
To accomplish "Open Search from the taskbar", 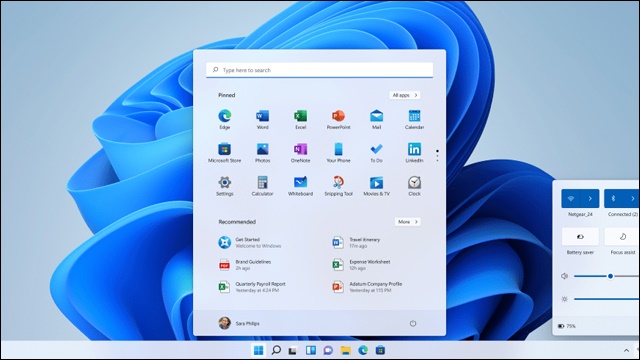I will point(276,350).
